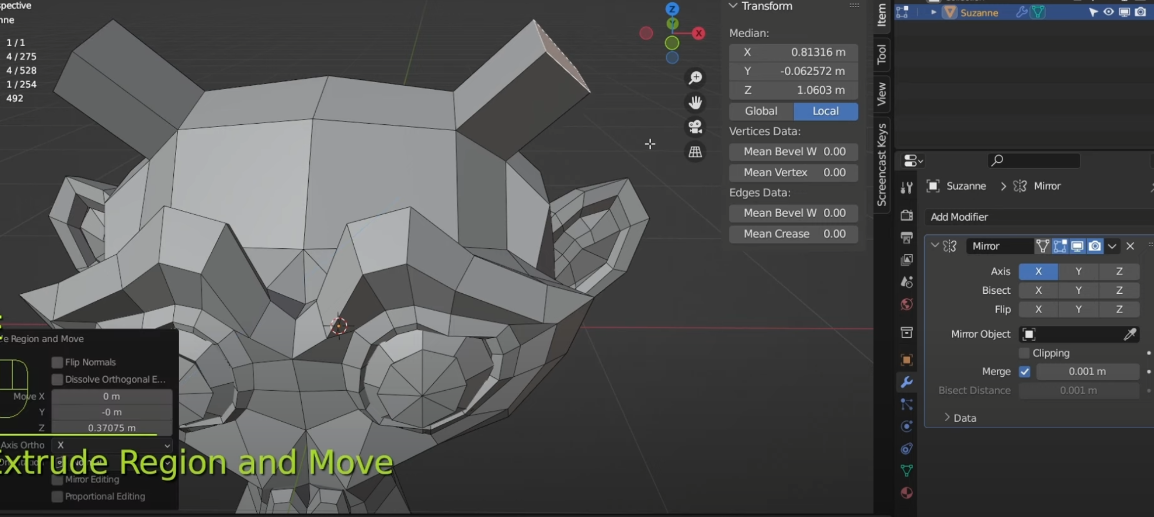Click the Move Z 0.37075 m field
Image resolution: width=1154 pixels, height=517 pixels.
[112, 428]
